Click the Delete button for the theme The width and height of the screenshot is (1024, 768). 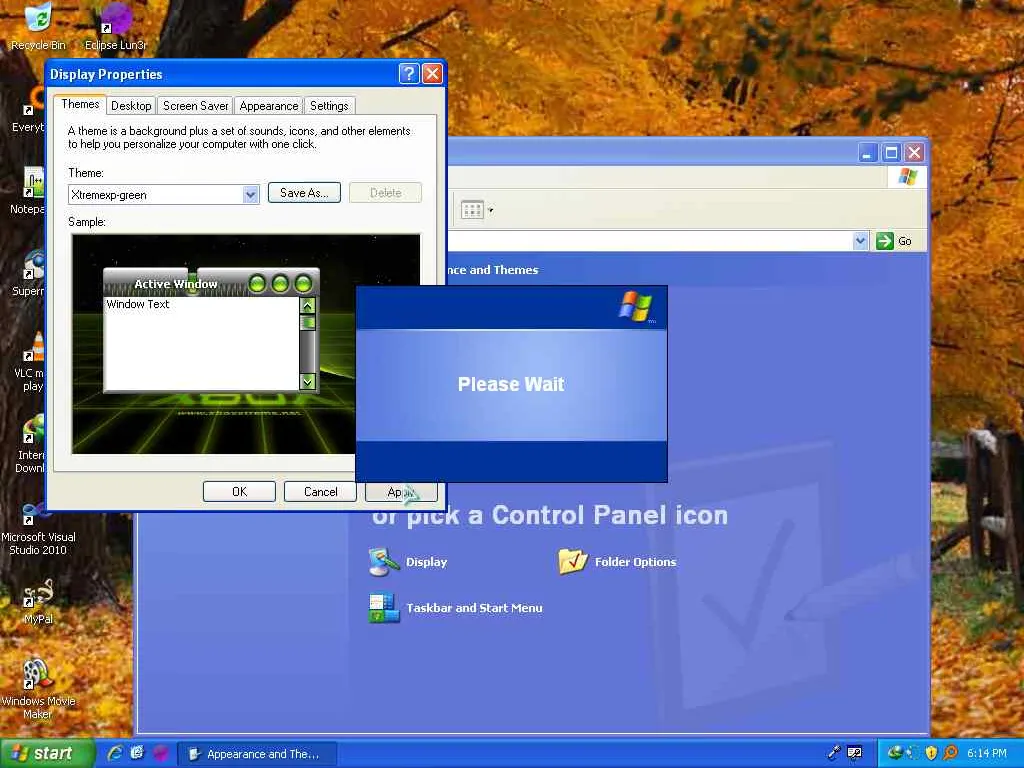tap(385, 193)
